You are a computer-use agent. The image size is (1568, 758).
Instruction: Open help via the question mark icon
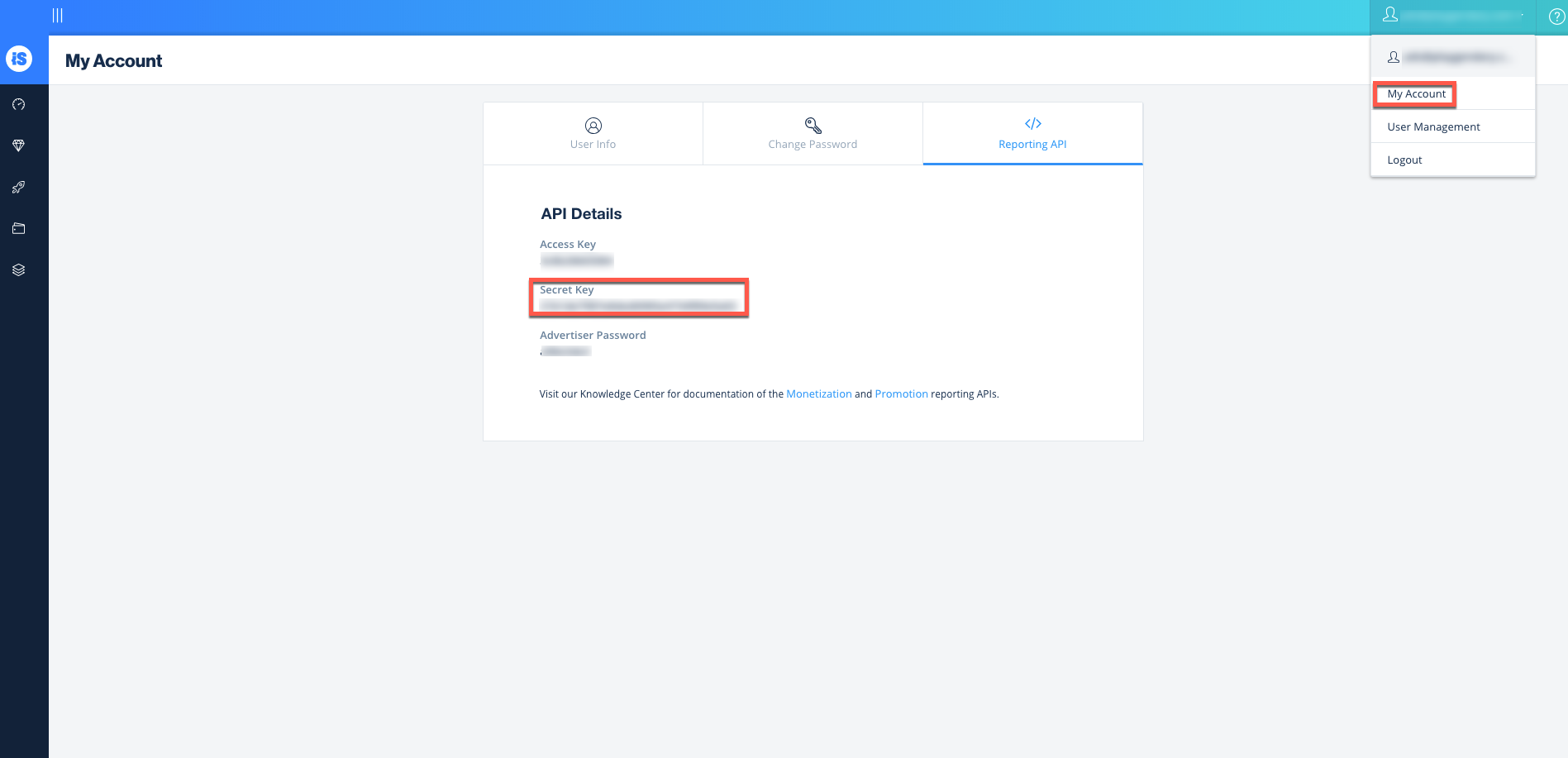[x=1556, y=17]
